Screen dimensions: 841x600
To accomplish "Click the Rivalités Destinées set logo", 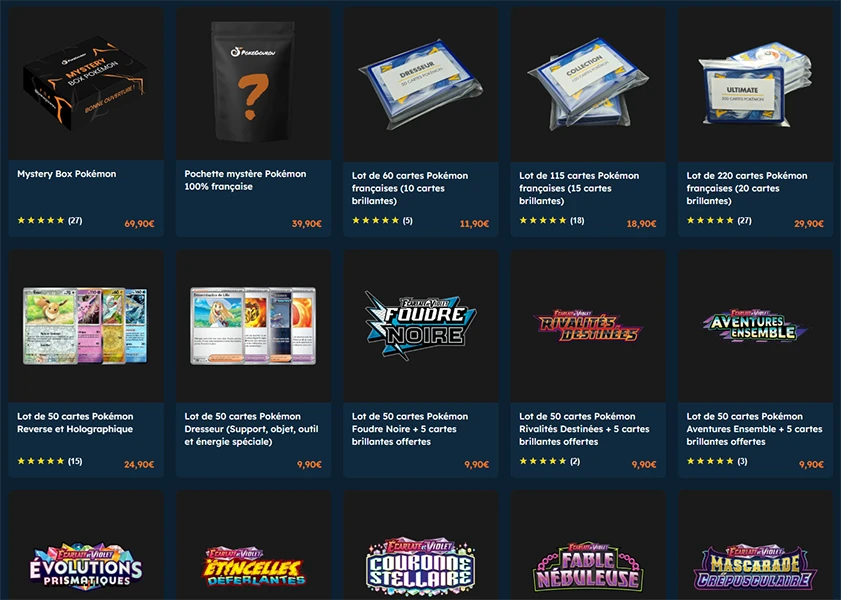I will click(588, 325).
